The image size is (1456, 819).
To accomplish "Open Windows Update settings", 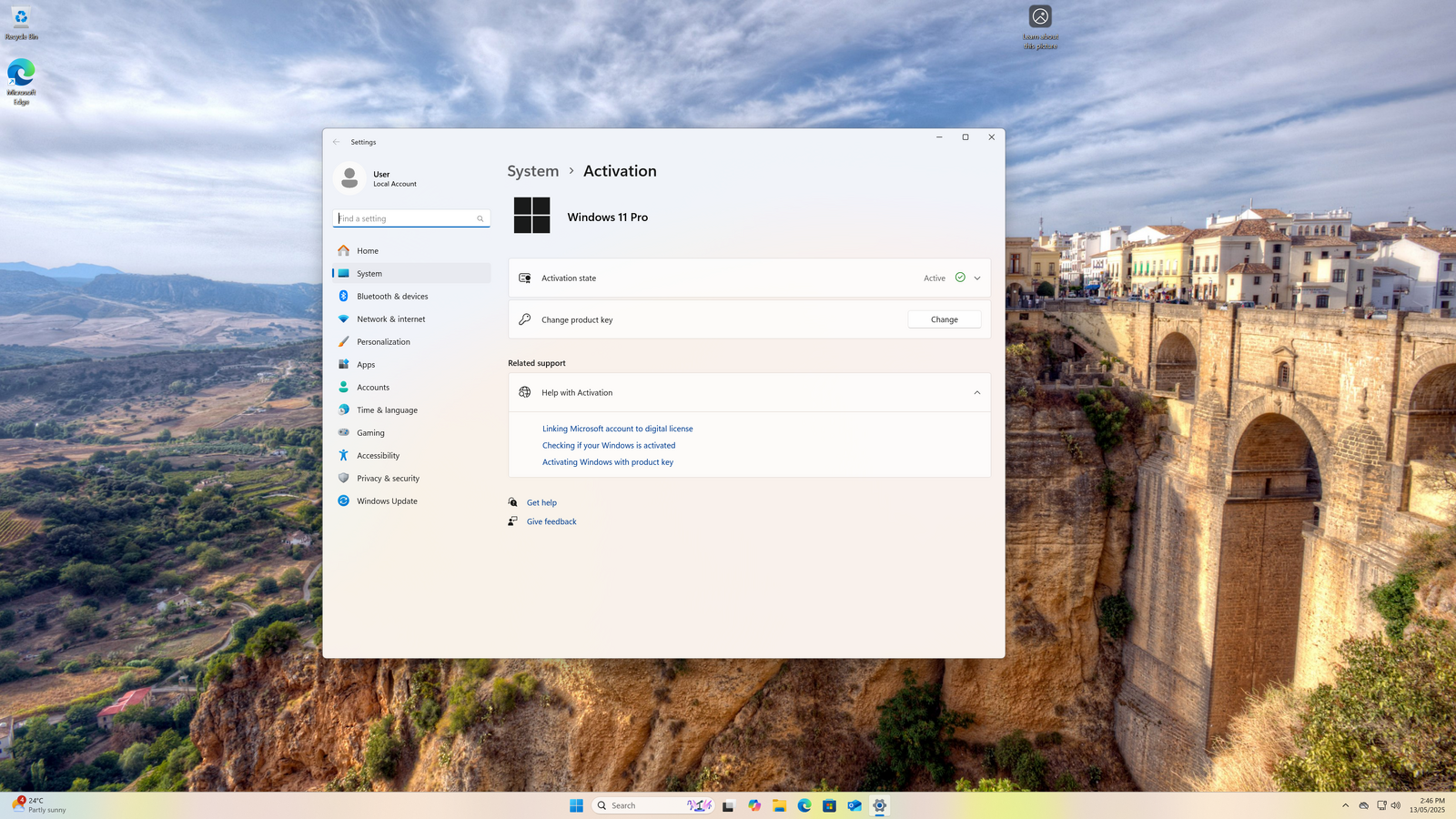I will [x=411, y=500].
